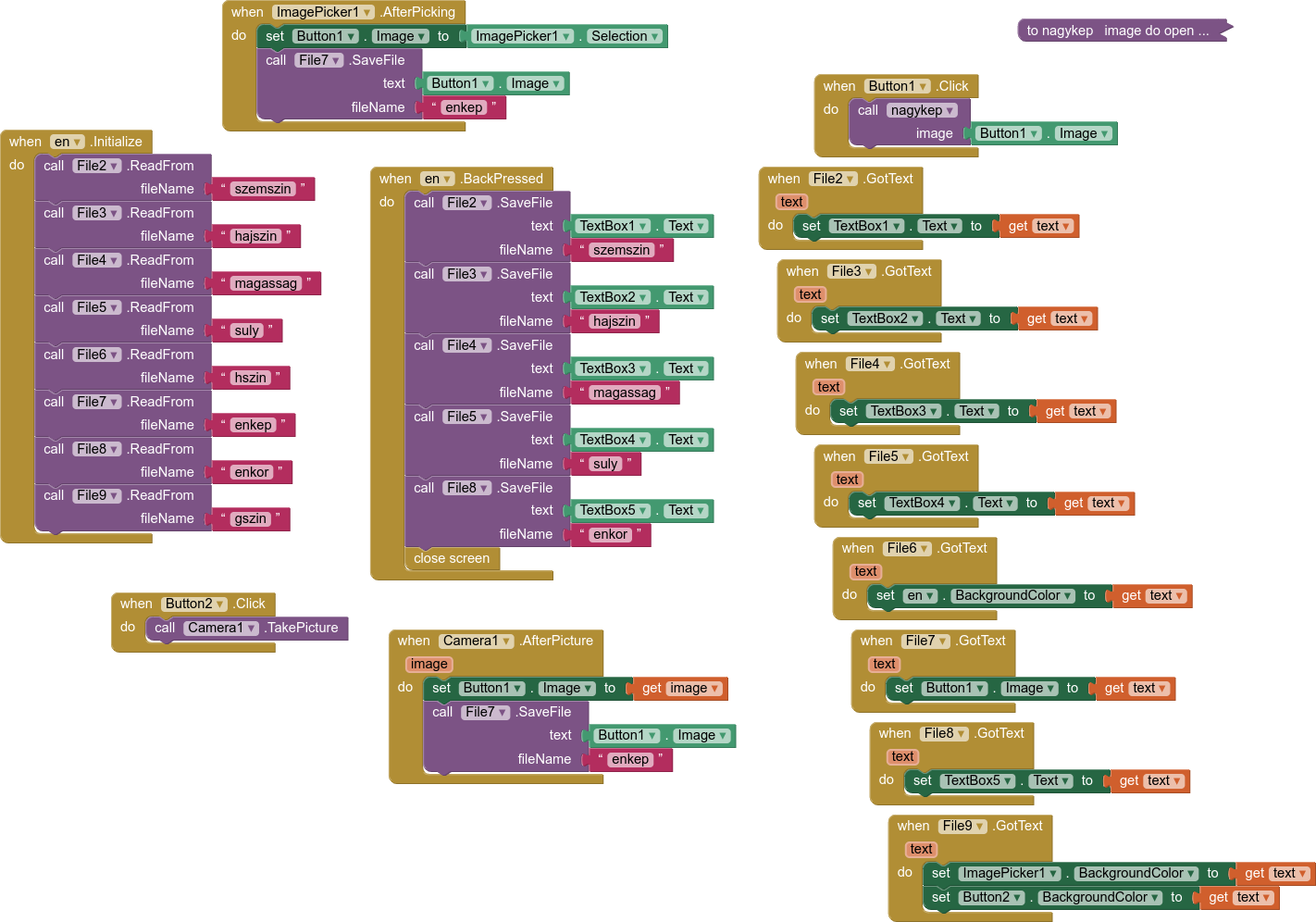This screenshot has width=1316, height=922.
Task: Open the Camera1 dropdown in the TakePicture call
Action: (222, 628)
